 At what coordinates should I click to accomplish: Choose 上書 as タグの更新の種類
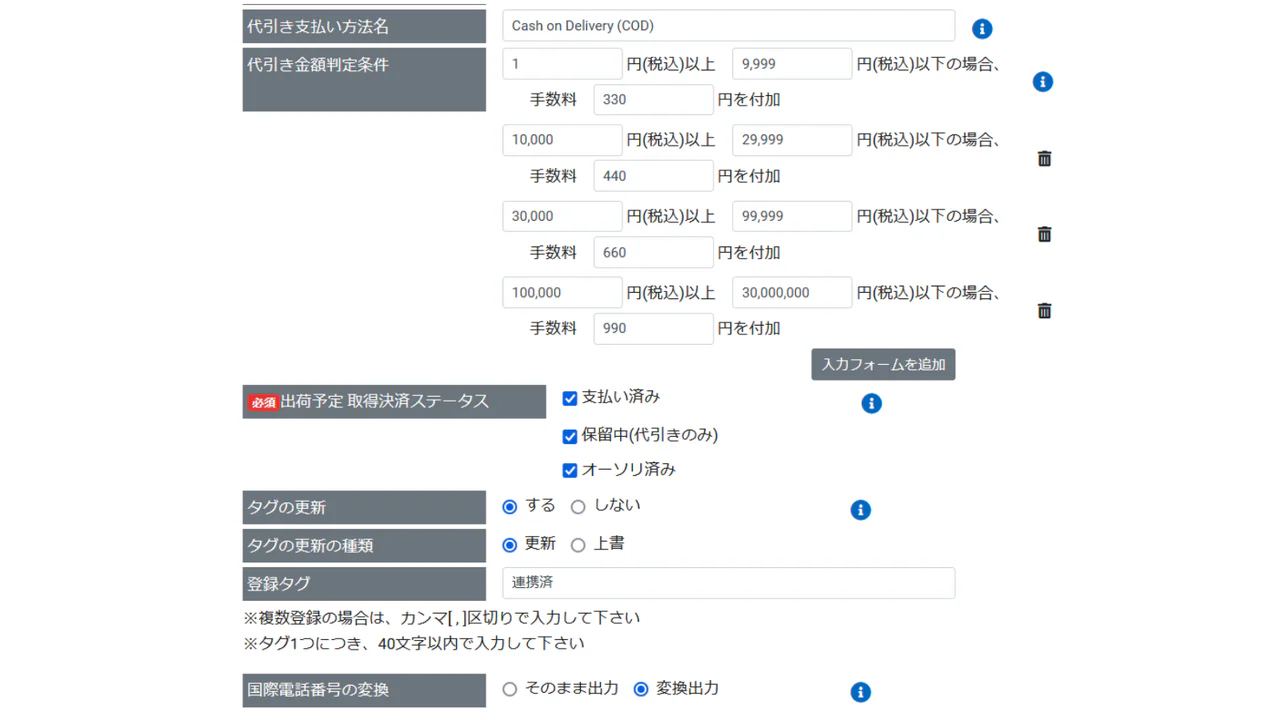578,545
